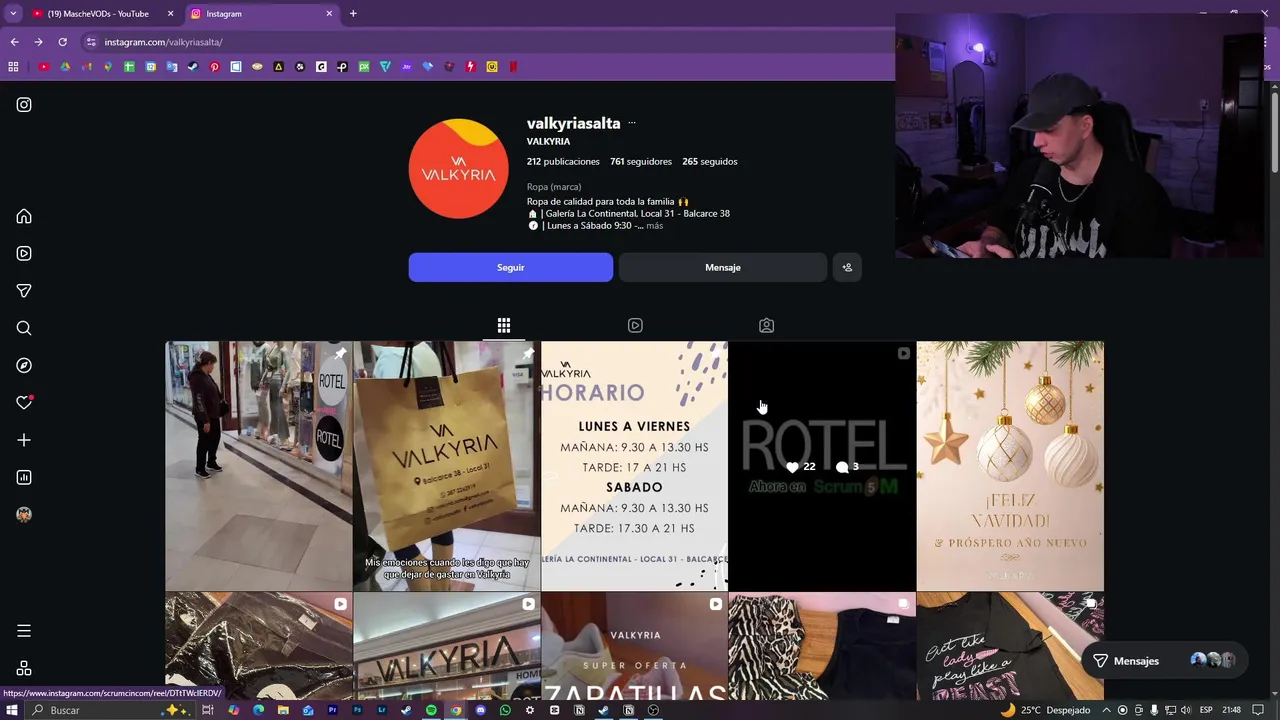Open WhatsApp from the taskbar
Screen dimensions: 1280x720
[505, 710]
